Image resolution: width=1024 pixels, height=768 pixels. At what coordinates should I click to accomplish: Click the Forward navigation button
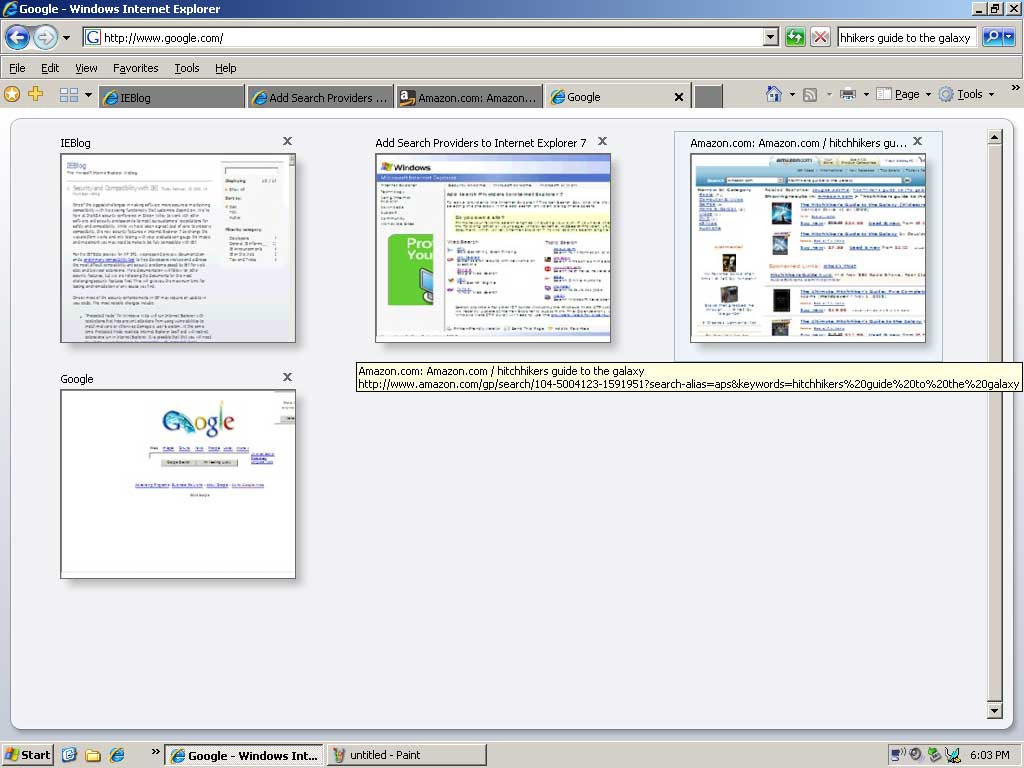[45, 37]
